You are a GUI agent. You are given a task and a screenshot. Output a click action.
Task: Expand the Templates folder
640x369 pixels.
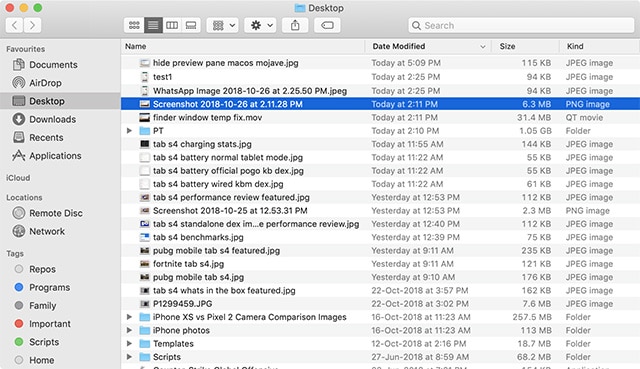point(129,343)
